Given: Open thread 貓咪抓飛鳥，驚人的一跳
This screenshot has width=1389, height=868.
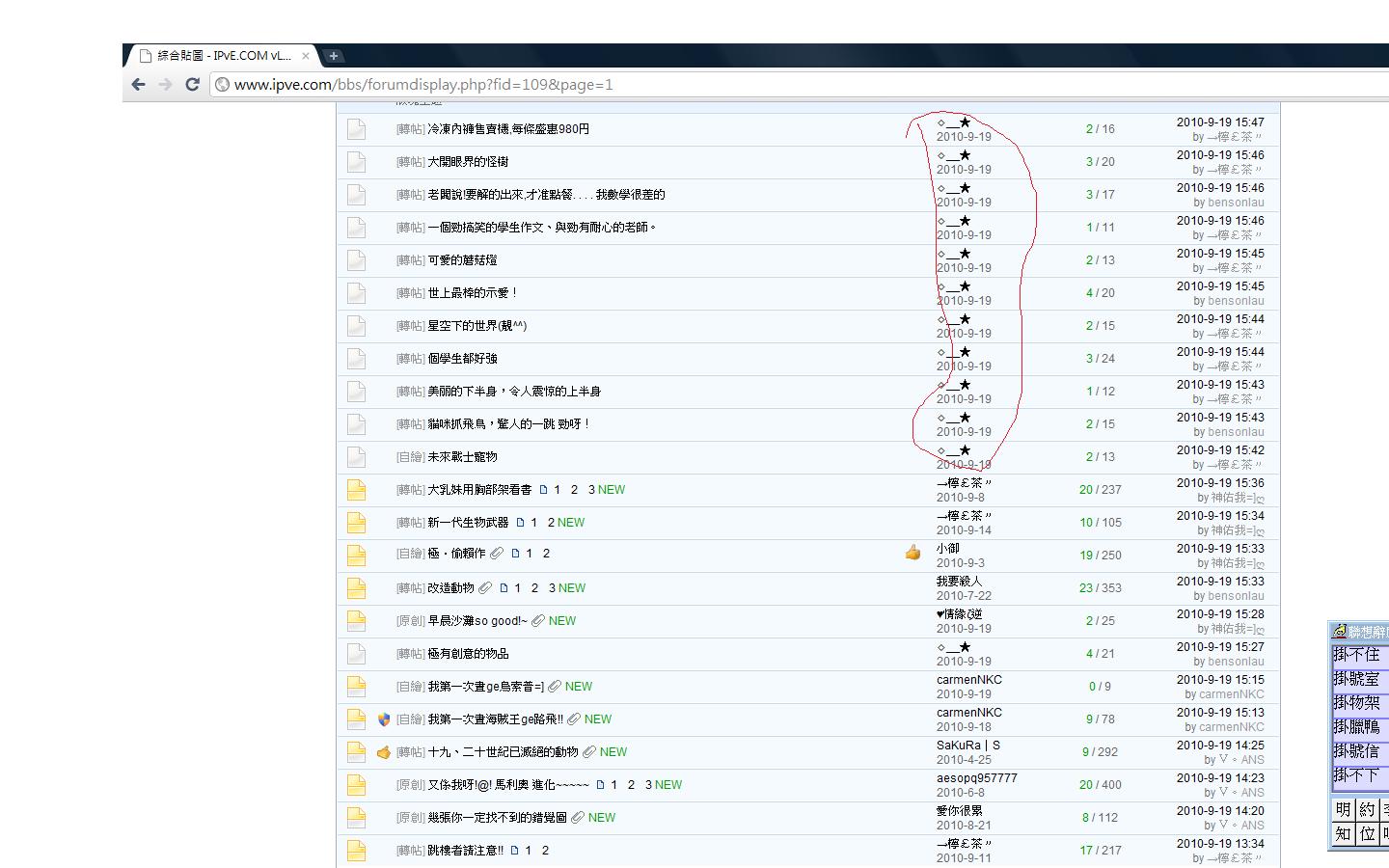Looking at the screenshot, I should coord(508,424).
